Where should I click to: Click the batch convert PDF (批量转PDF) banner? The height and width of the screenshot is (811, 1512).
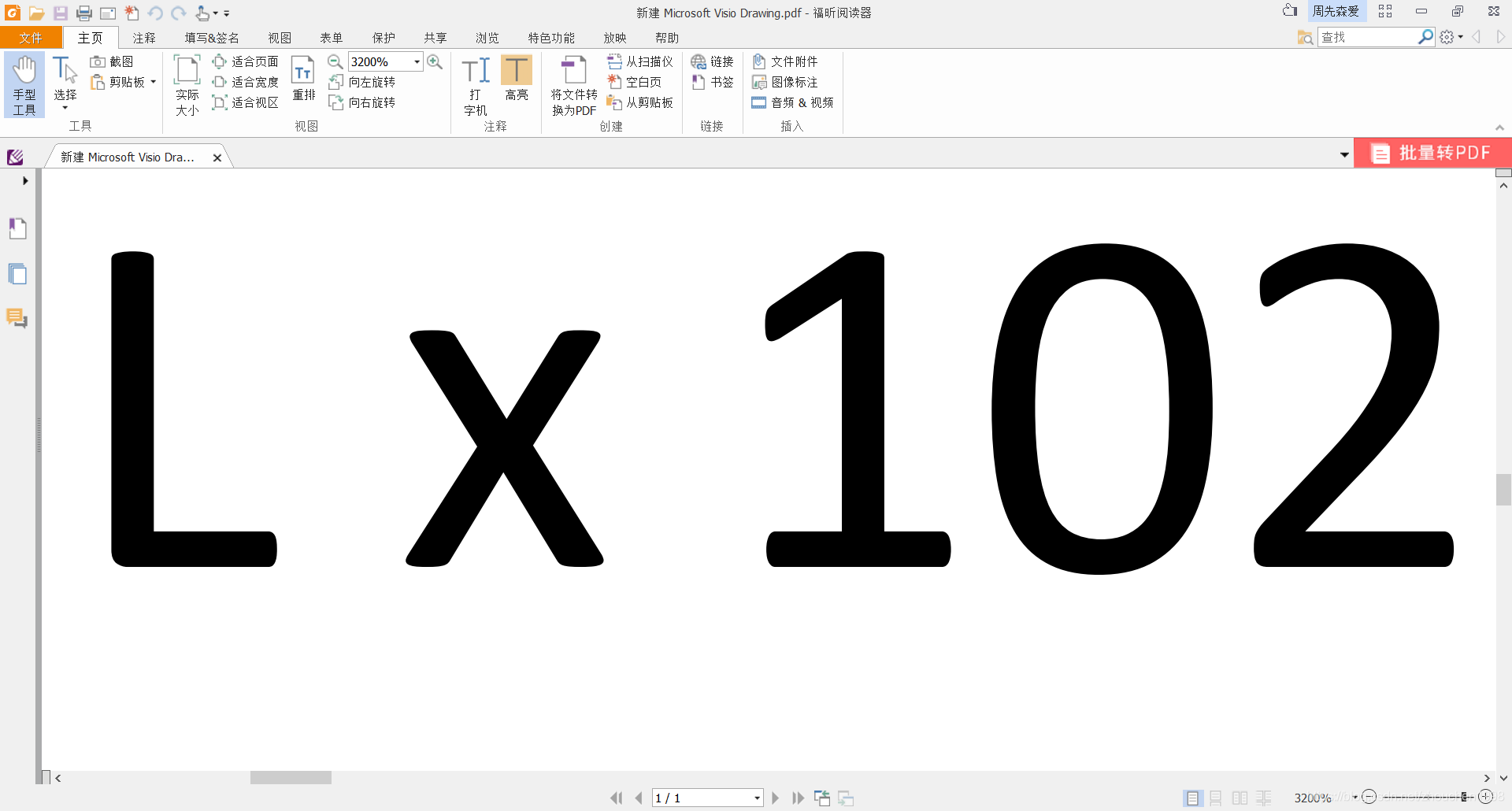click(x=1432, y=153)
